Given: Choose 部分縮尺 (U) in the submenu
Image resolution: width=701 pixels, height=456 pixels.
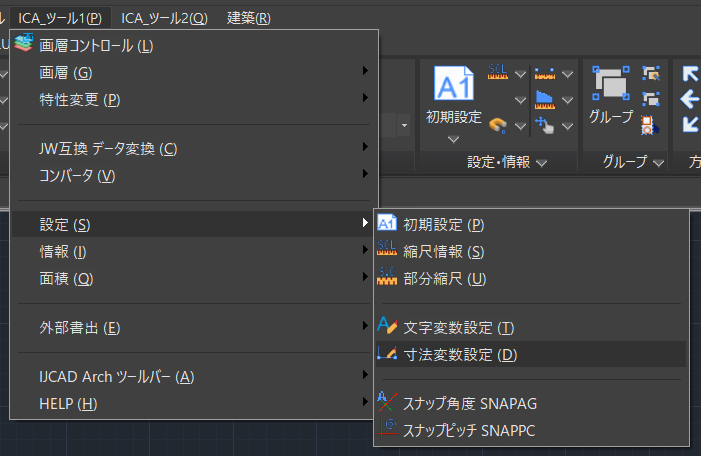Looking at the screenshot, I should point(531,278).
